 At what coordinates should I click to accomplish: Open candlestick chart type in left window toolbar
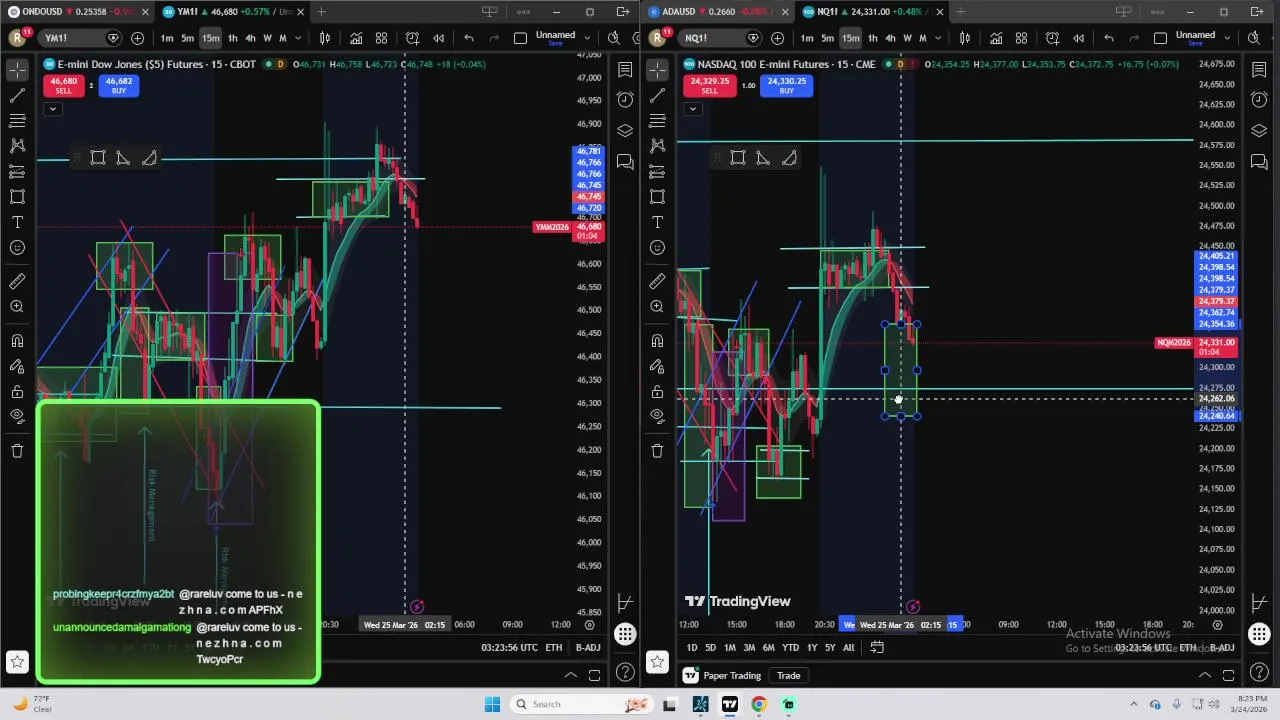pyautogui.click(x=325, y=38)
